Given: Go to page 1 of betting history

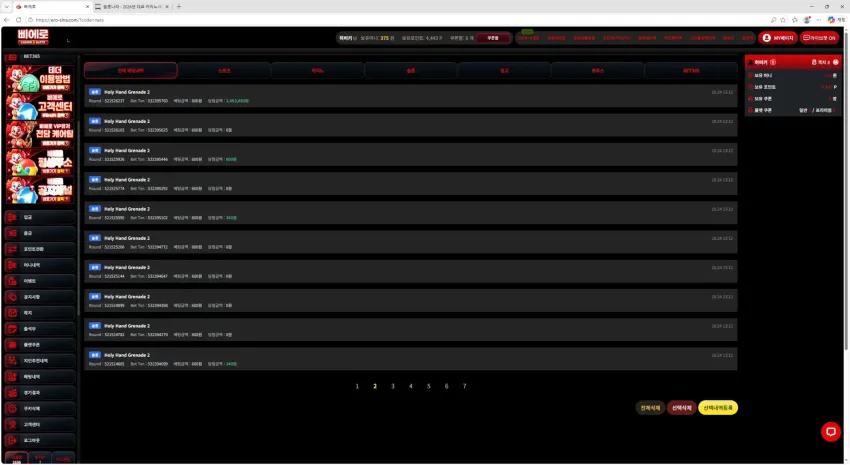Looking at the screenshot, I should [x=357, y=386].
